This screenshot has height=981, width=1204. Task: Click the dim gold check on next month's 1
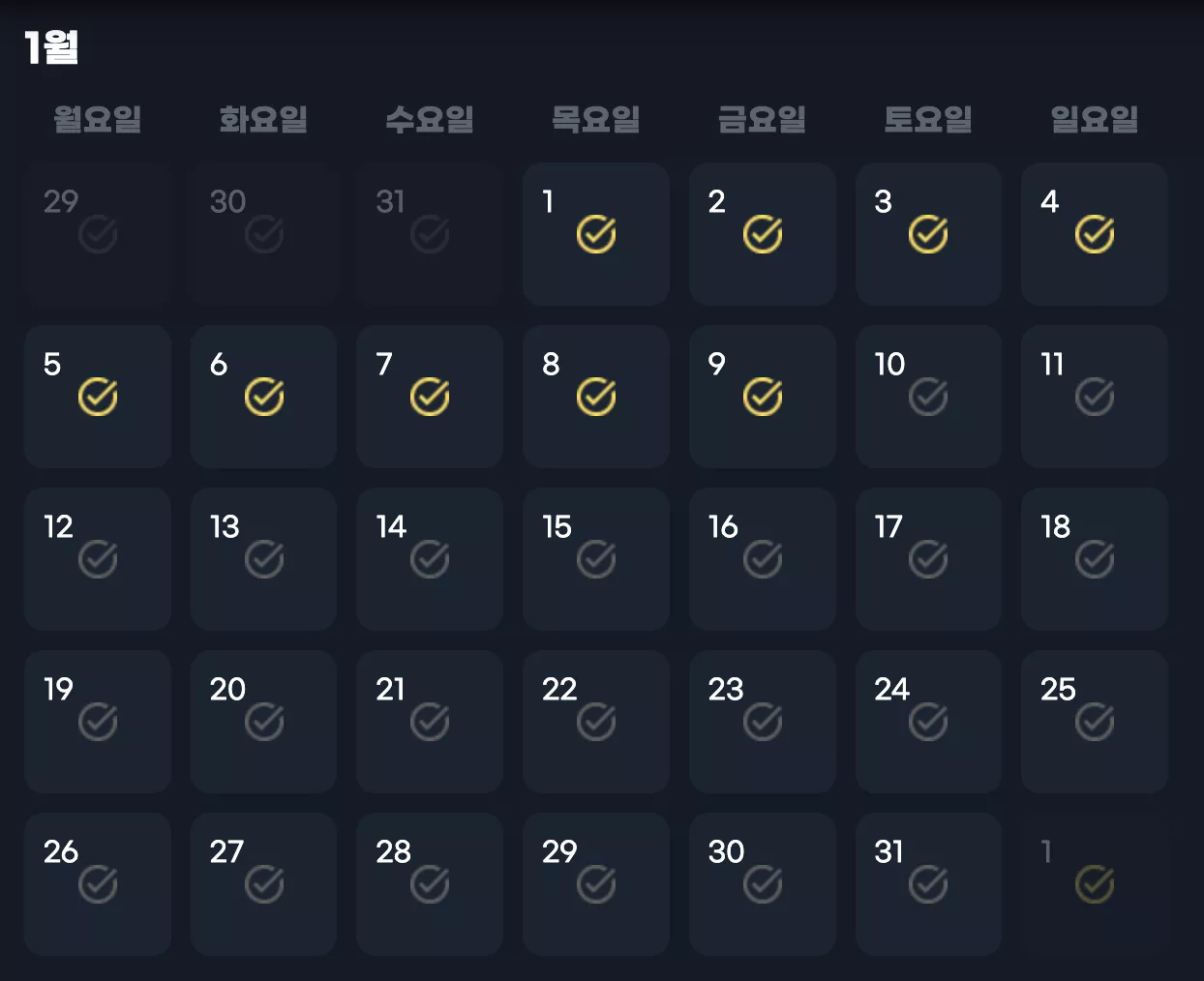tap(1095, 884)
